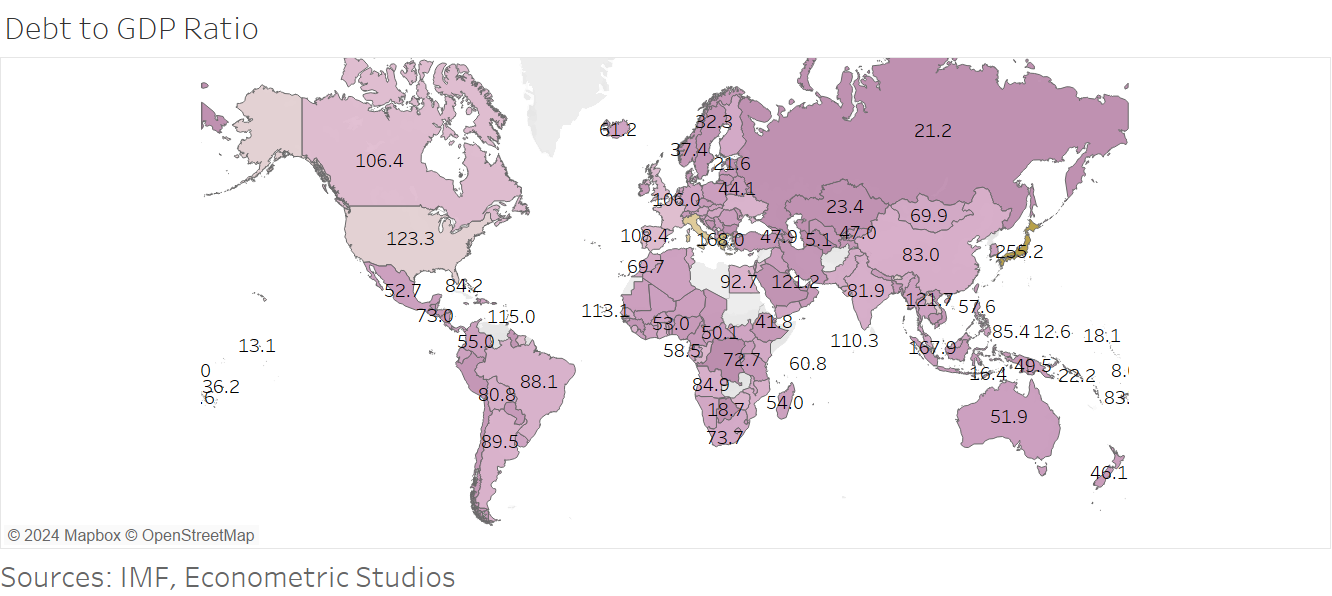Select Madagascar with value 54.0

click(x=785, y=403)
